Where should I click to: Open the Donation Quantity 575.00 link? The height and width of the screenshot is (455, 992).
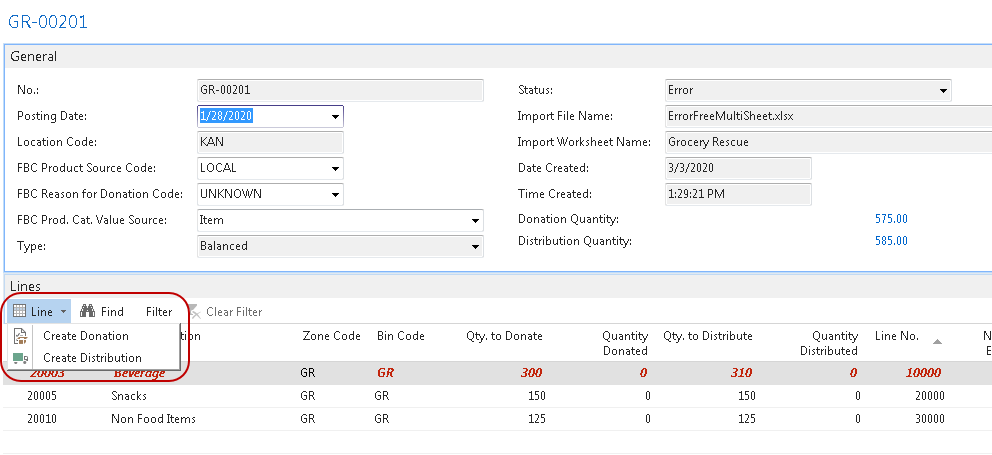(x=891, y=219)
